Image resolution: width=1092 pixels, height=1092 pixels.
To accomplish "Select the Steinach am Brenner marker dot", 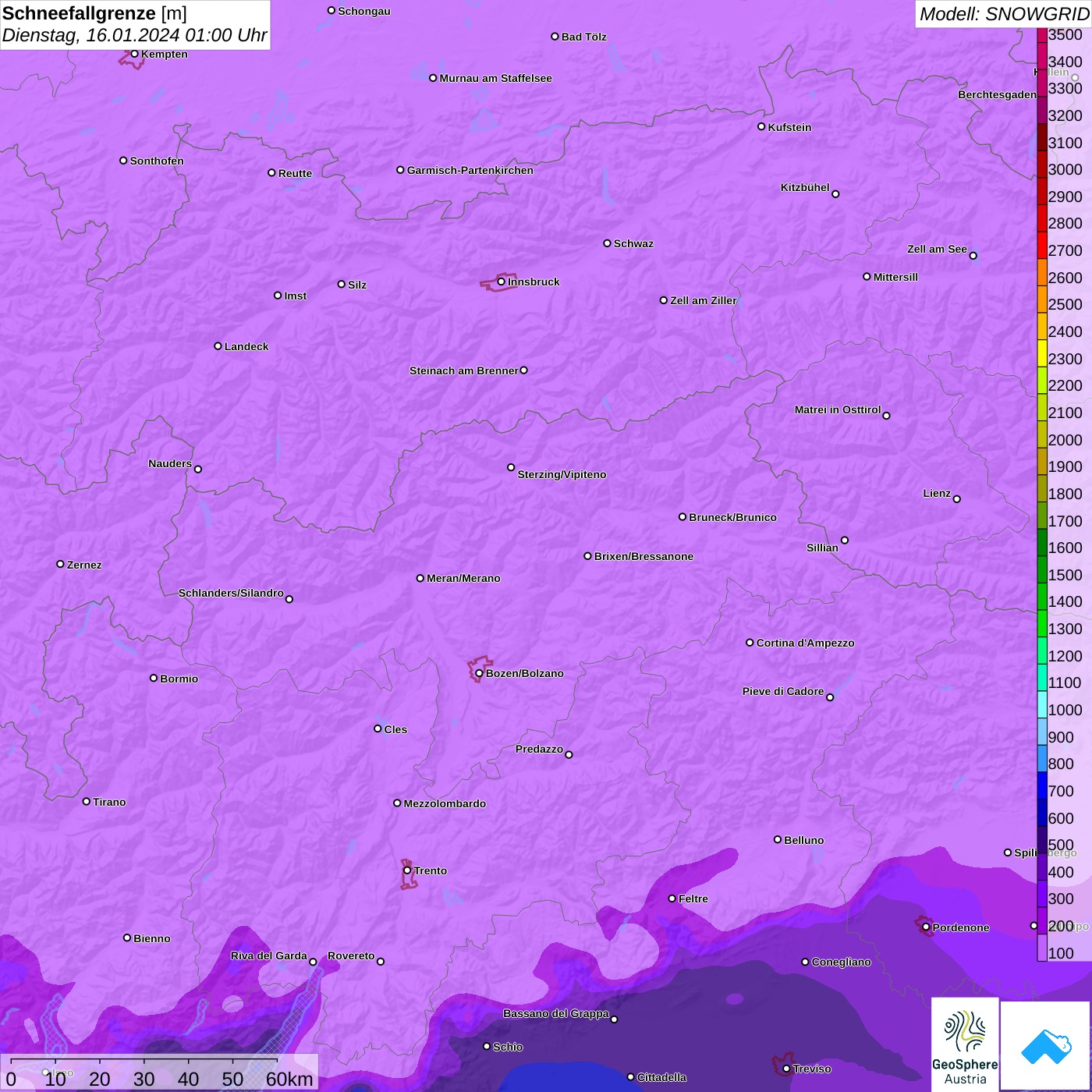I will [523, 370].
